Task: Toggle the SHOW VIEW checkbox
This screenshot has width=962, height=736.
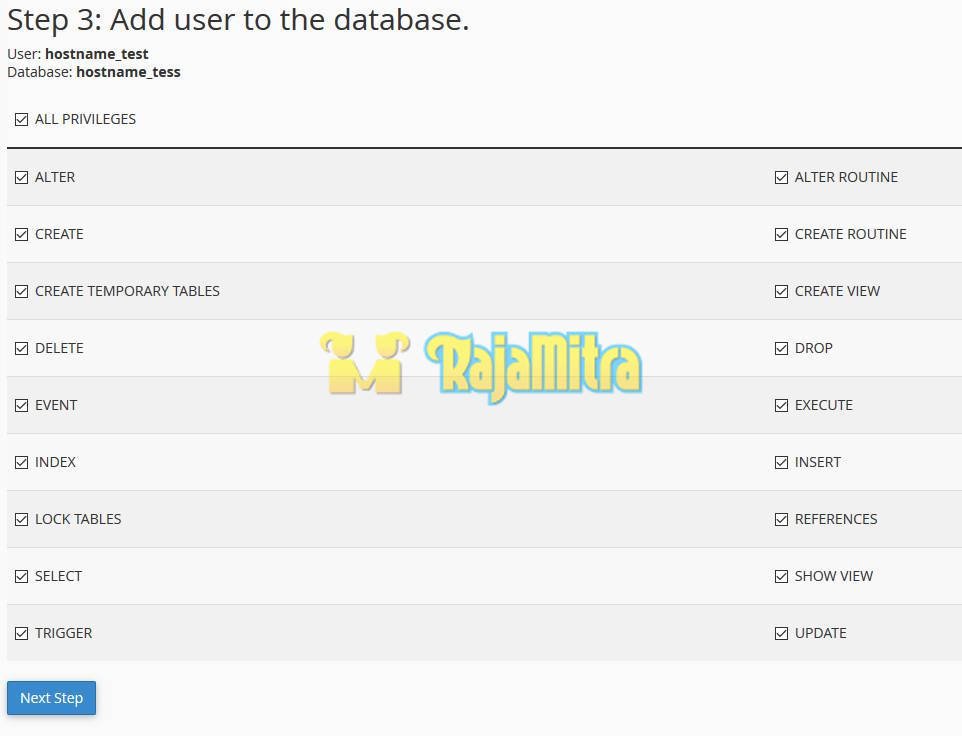Action: (x=781, y=577)
